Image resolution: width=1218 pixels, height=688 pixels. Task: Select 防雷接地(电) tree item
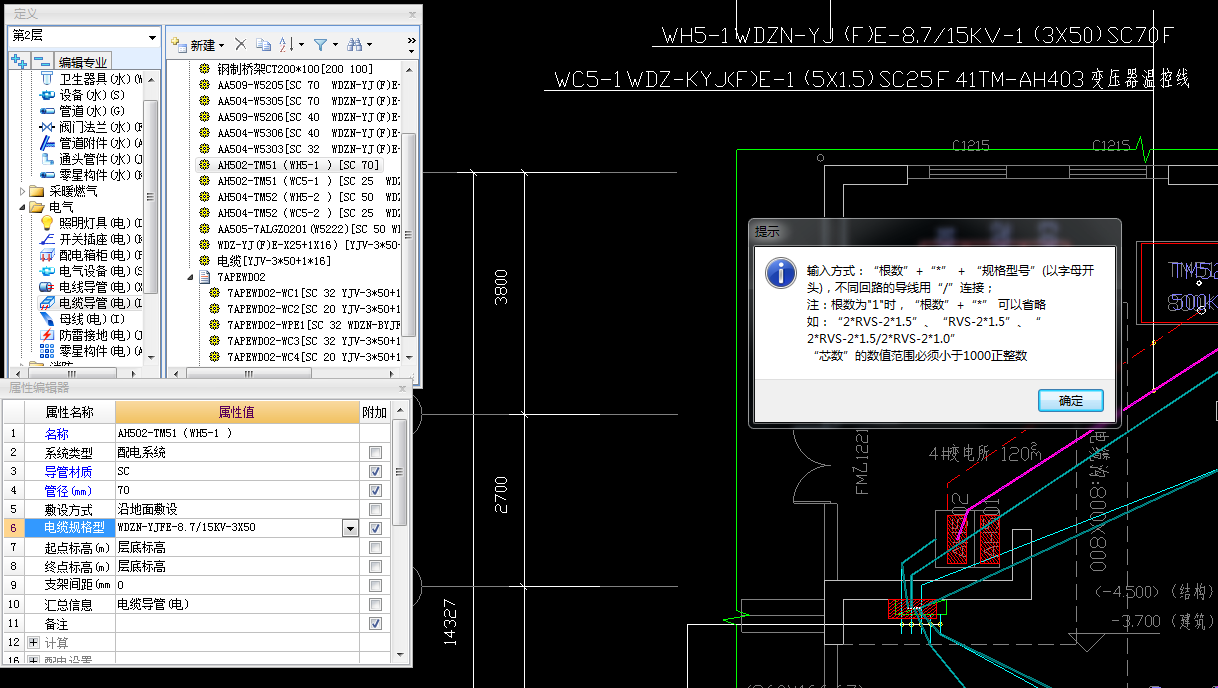pyautogui.click(x=92, y=335)
